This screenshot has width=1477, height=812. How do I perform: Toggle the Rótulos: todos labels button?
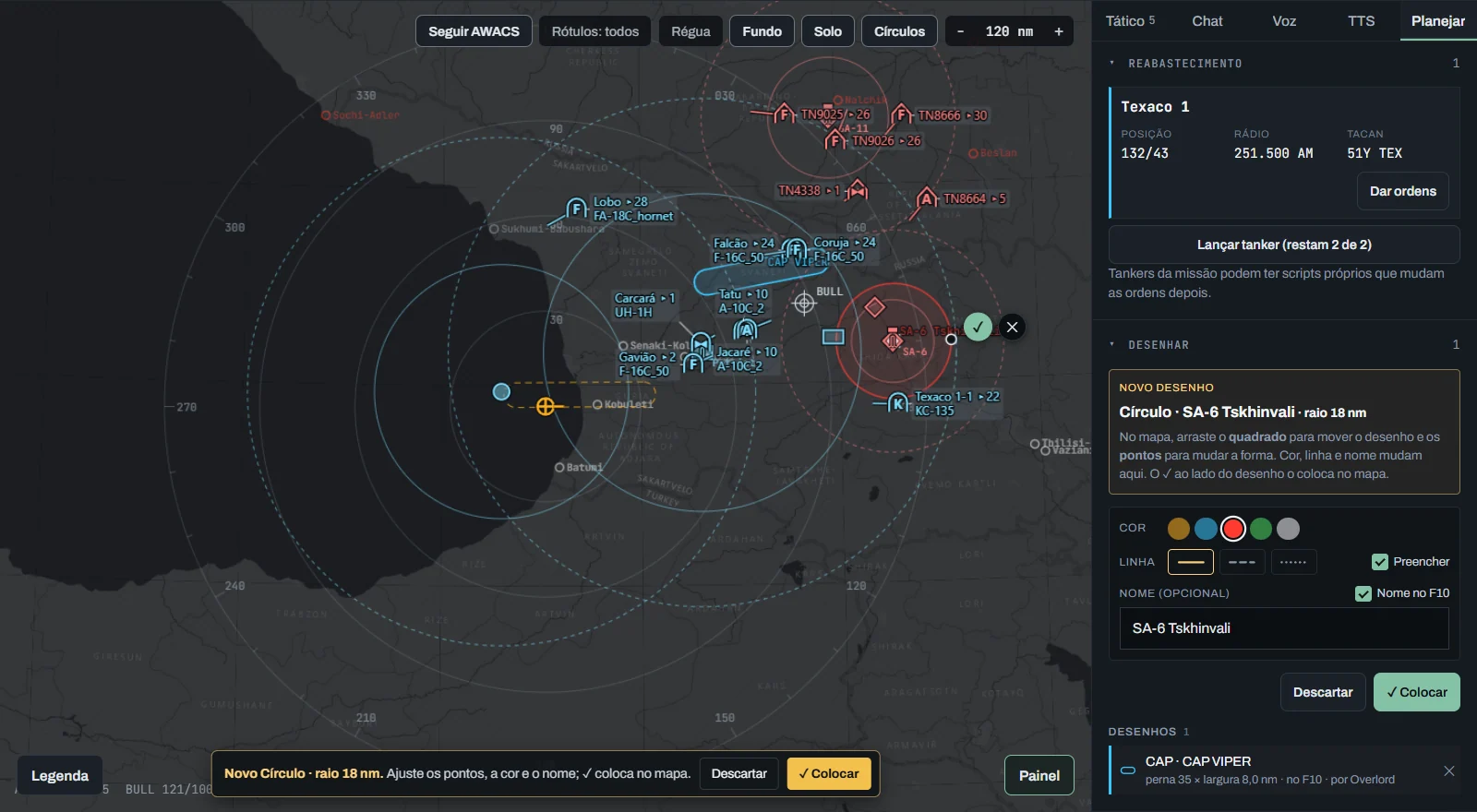coord(595,31)
